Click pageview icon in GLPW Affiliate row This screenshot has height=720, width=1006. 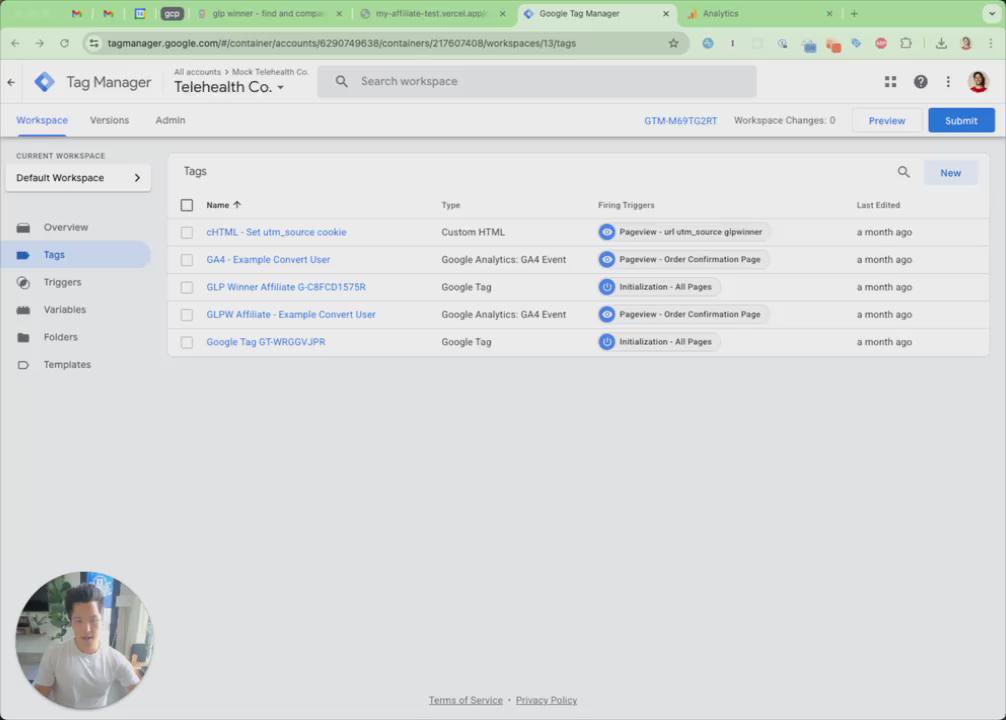pyautogui.click(x=606, y=314)
